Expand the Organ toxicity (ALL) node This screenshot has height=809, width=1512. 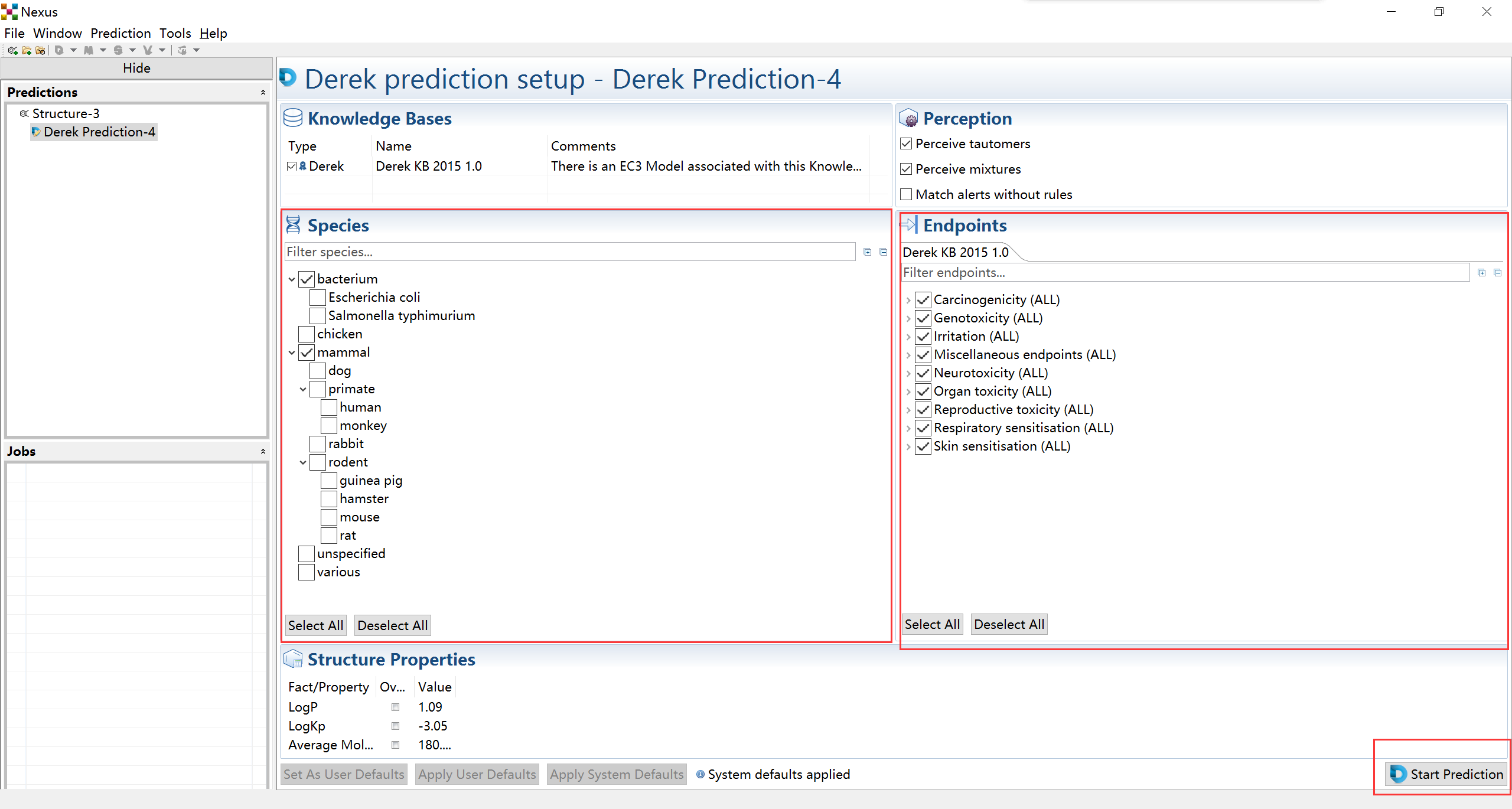click(x=908, y=392)
